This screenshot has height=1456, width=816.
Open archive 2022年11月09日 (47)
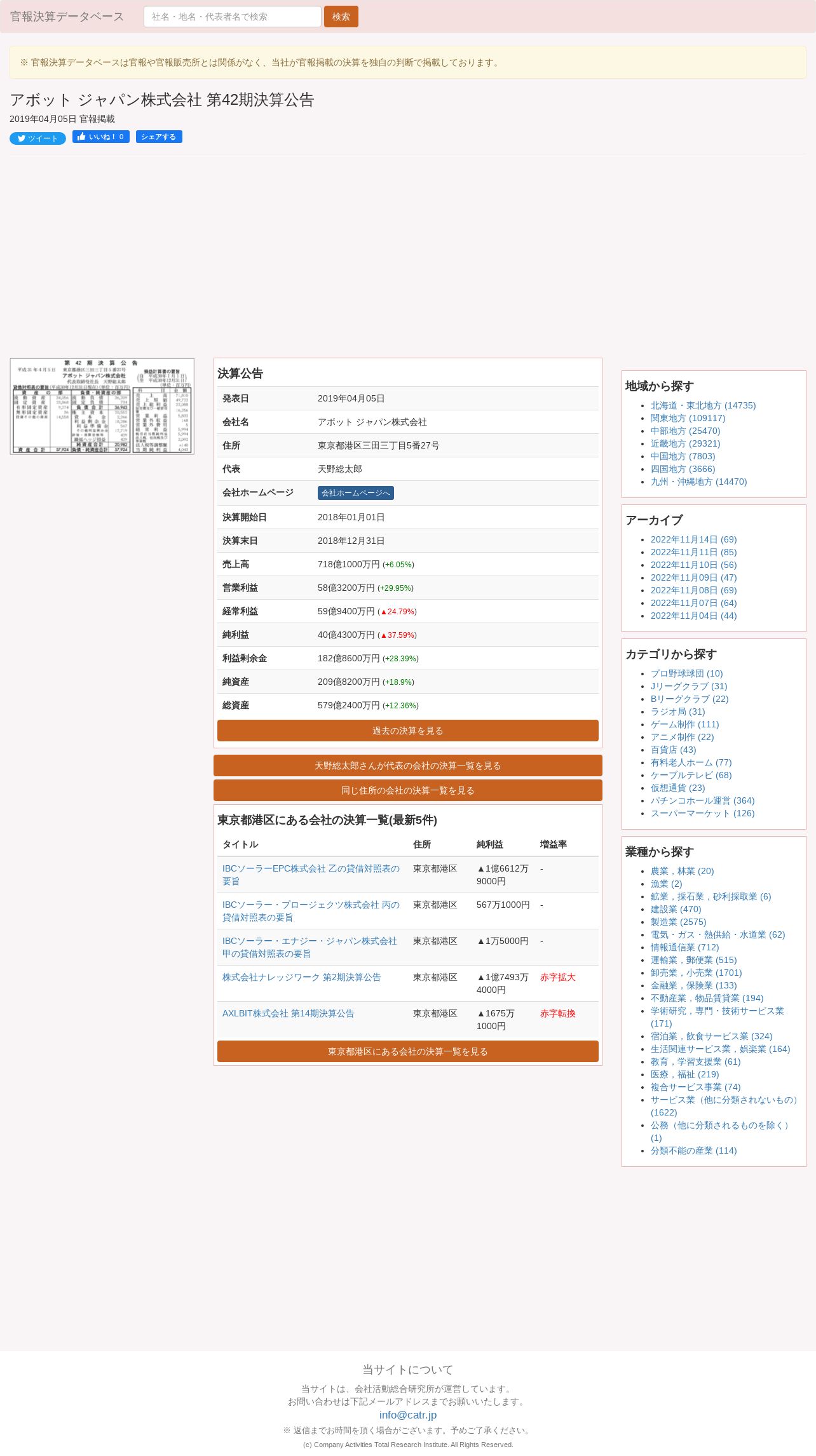(x=693, y=577)
